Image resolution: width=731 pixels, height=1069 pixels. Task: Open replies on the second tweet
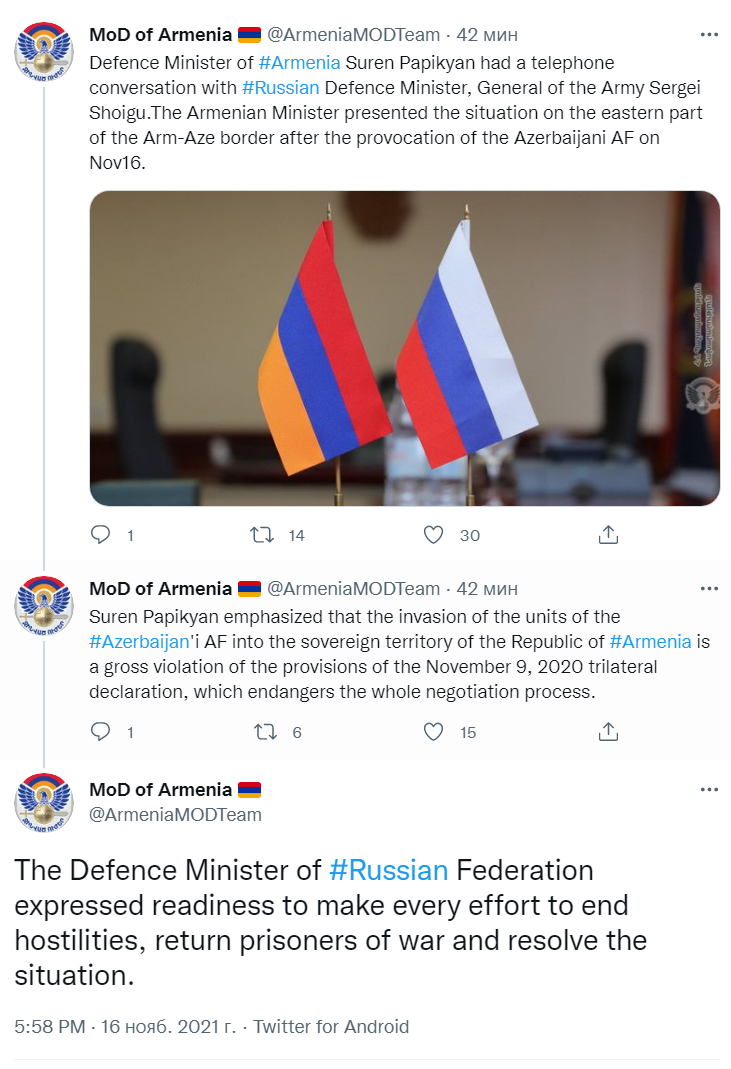(x=100, y=732)
